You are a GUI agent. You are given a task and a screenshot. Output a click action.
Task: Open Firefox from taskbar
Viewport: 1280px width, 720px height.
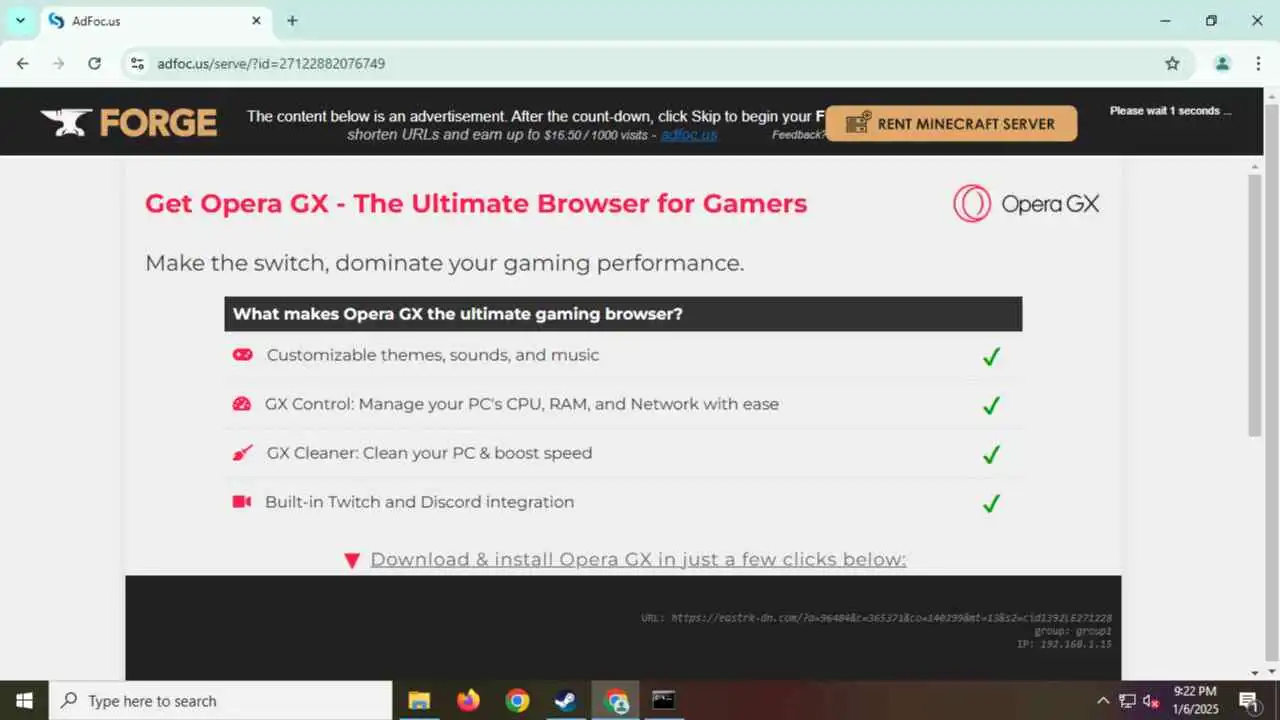pyautogui.click(x=468, y=700)
